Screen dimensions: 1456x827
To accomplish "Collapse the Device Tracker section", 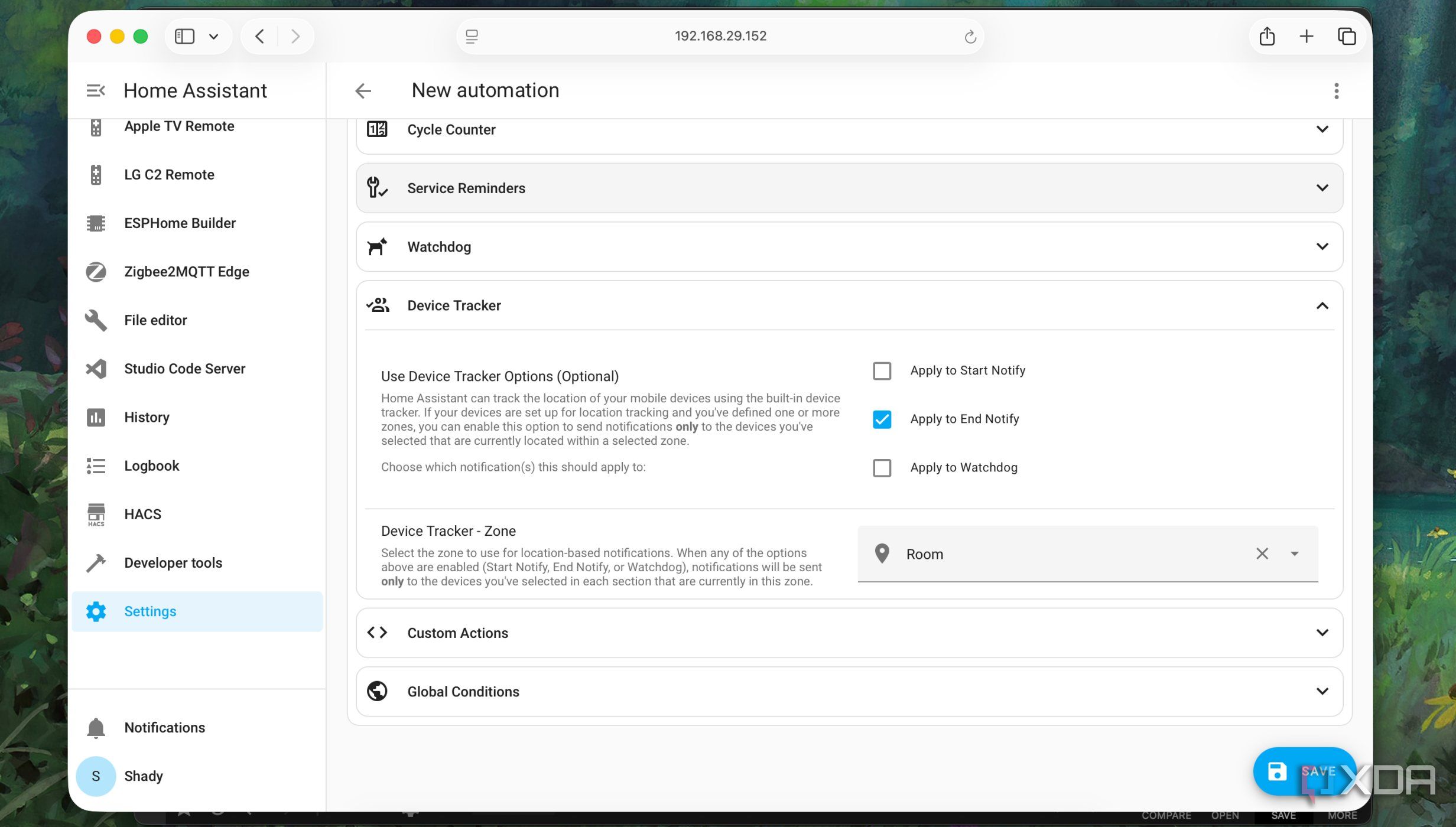I will click(849, 305).
